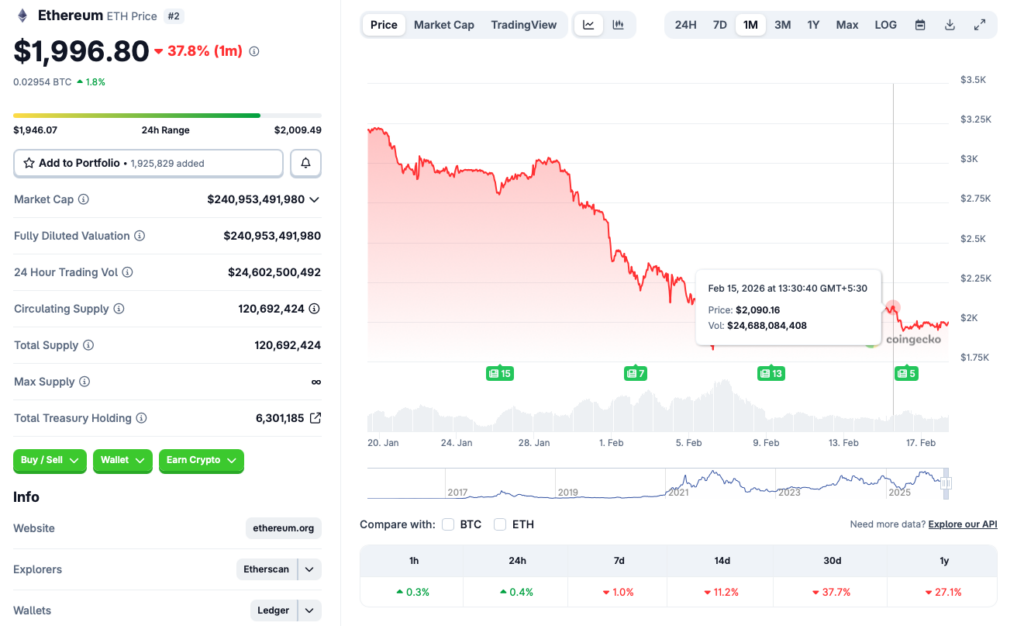Click the info icon beside Market Cap
This screenshot has height=626, width=1024.
tap(83, 200)
